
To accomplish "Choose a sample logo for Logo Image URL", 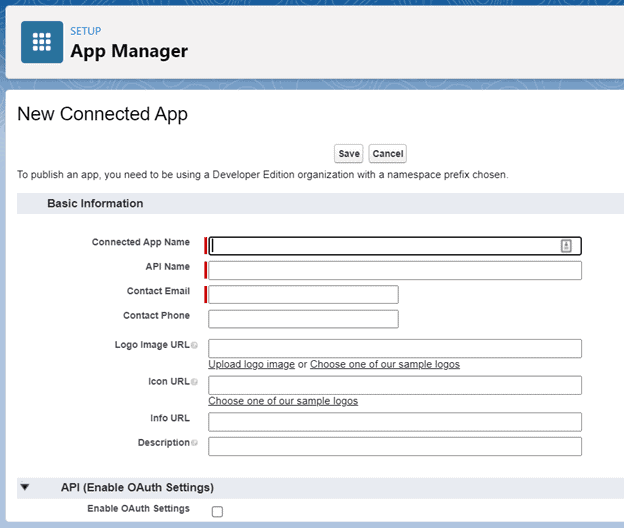I will 385,364.
